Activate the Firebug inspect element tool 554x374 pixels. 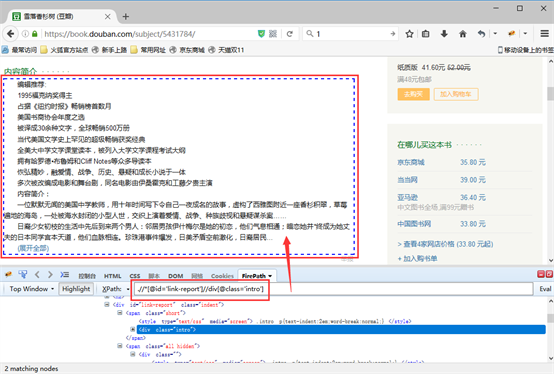point(23,274)
